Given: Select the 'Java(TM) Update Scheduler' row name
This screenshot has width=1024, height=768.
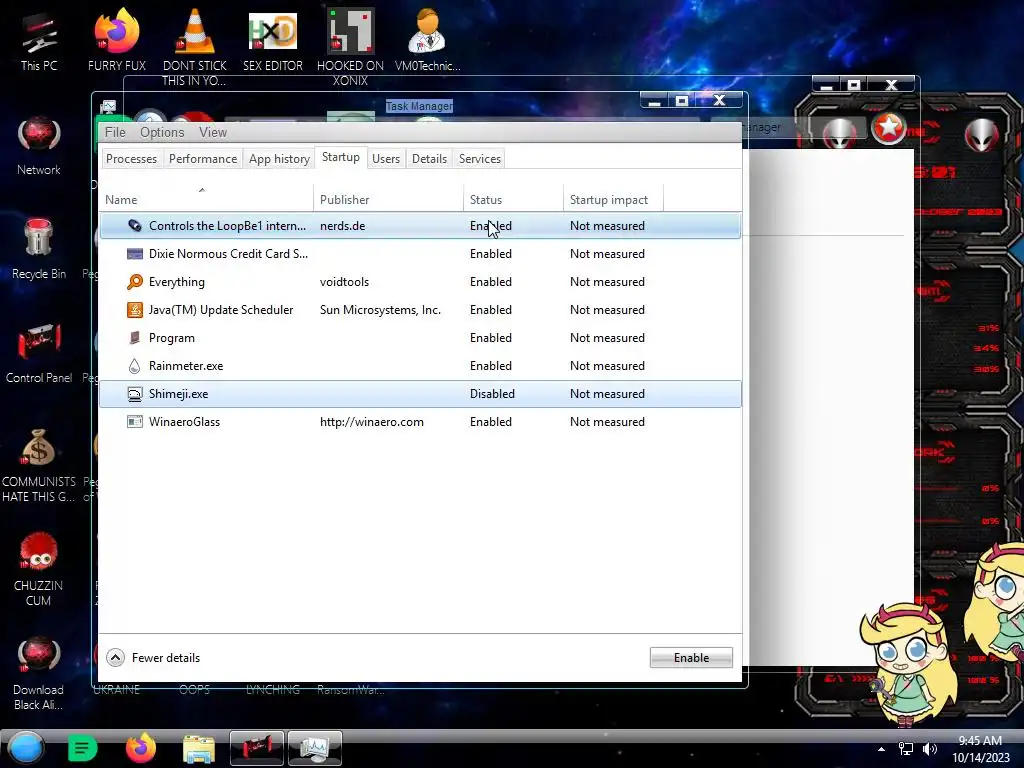Looking at the screenshot, I should pos(221,310).
